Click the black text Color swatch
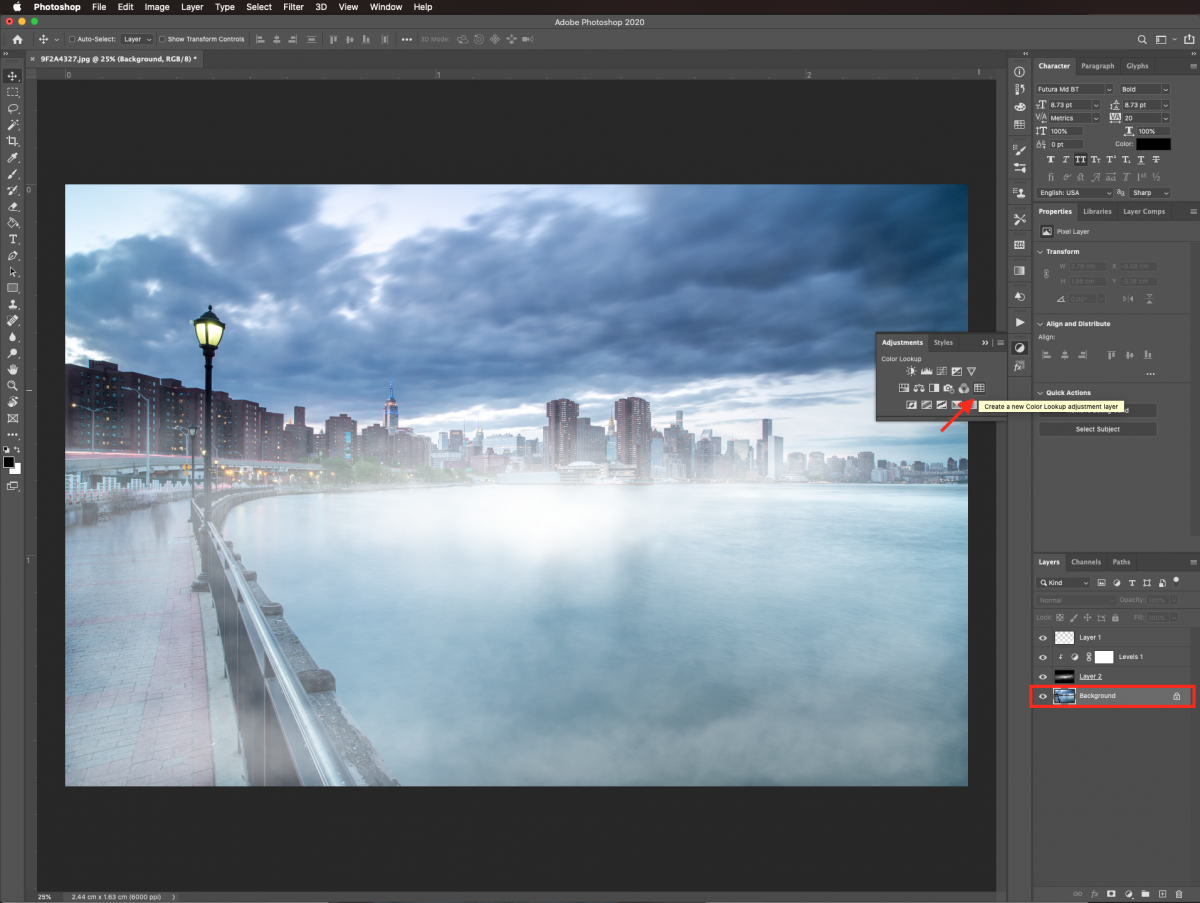 pos(1153,144)
